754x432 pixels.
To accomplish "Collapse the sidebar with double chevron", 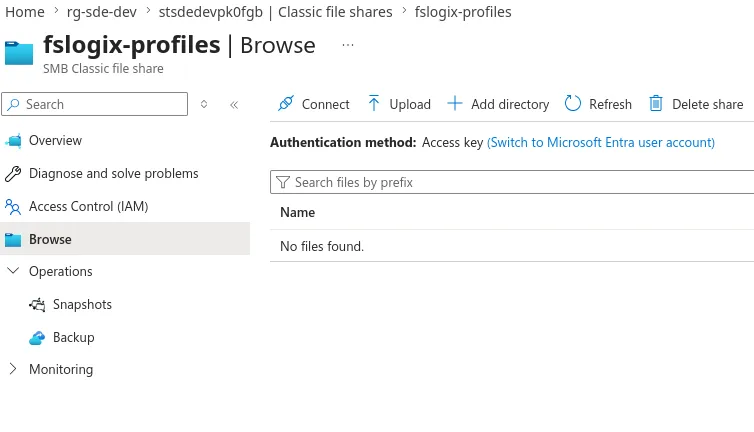I will (x=234, y=105).
